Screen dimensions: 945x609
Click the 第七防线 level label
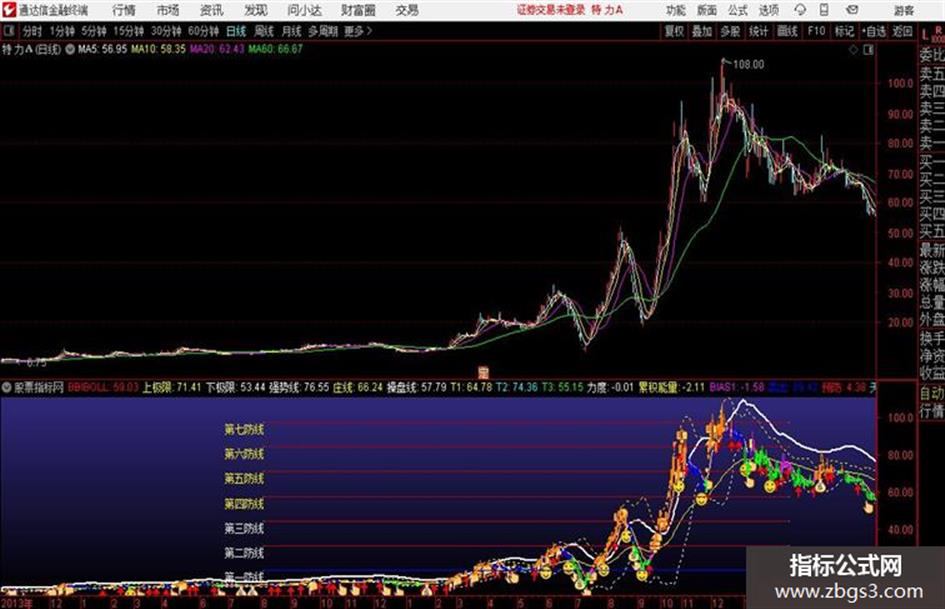244,430
